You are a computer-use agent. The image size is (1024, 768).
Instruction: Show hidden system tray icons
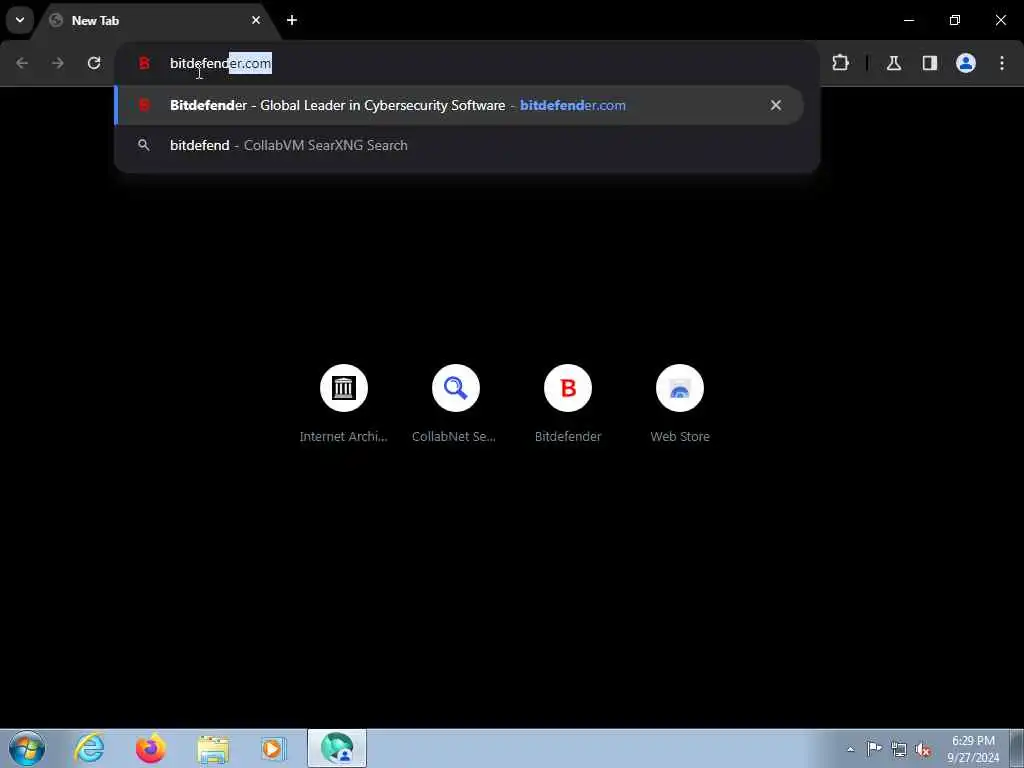[x=850, y=749]
